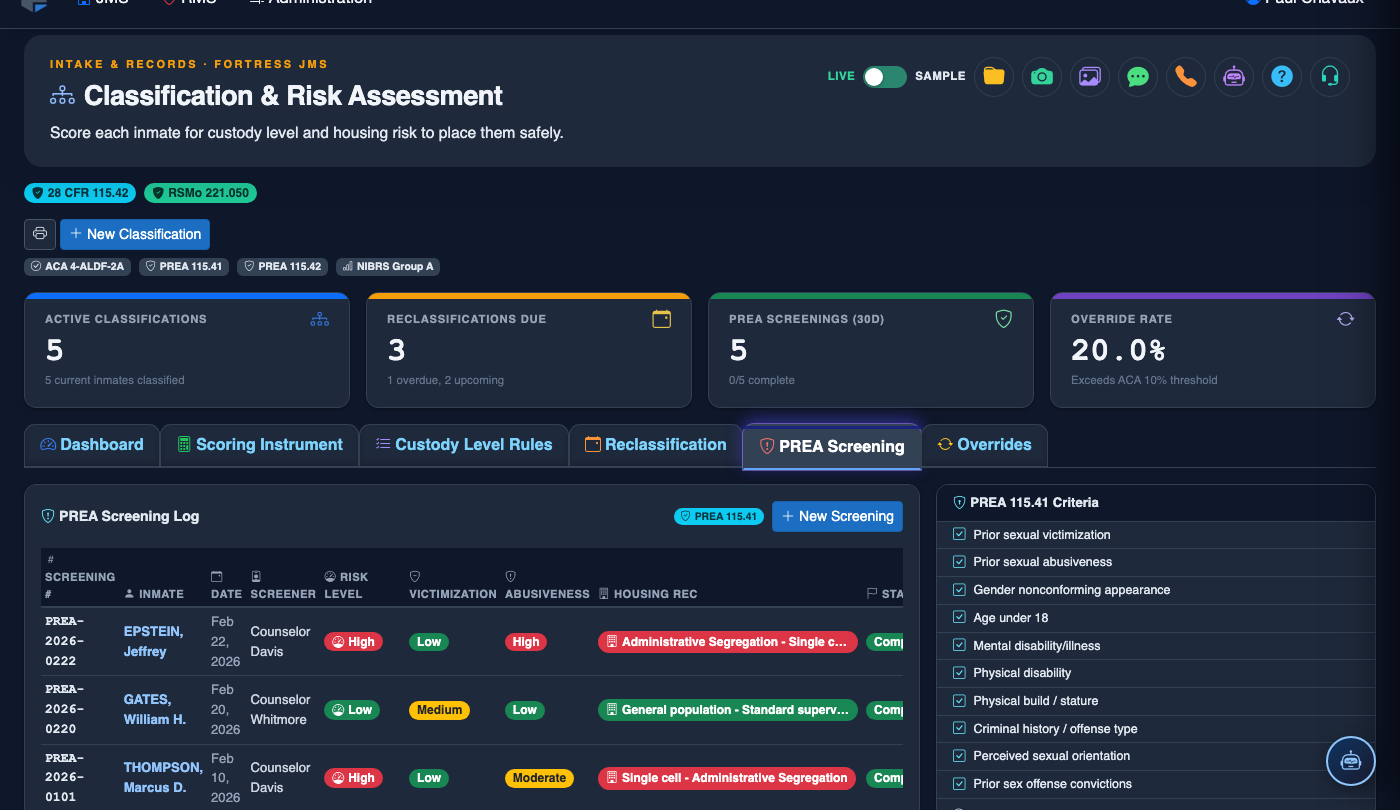This screenshot has width=1400, height=810.
Task: Uncheck Prior sexual abusiveness criterion
Action: coord(960,562)
